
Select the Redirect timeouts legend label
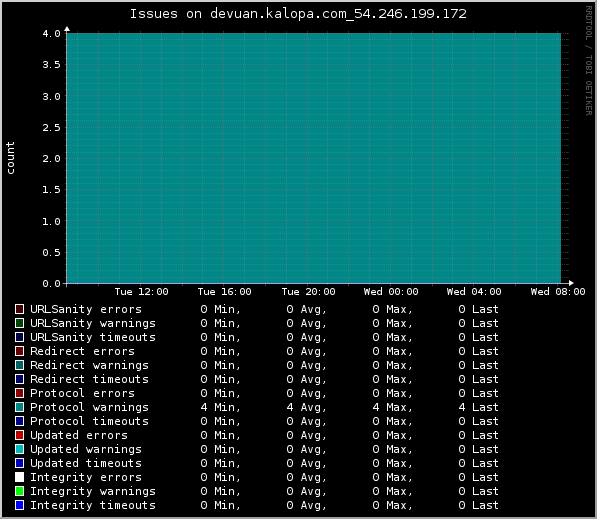coord(89,379)
